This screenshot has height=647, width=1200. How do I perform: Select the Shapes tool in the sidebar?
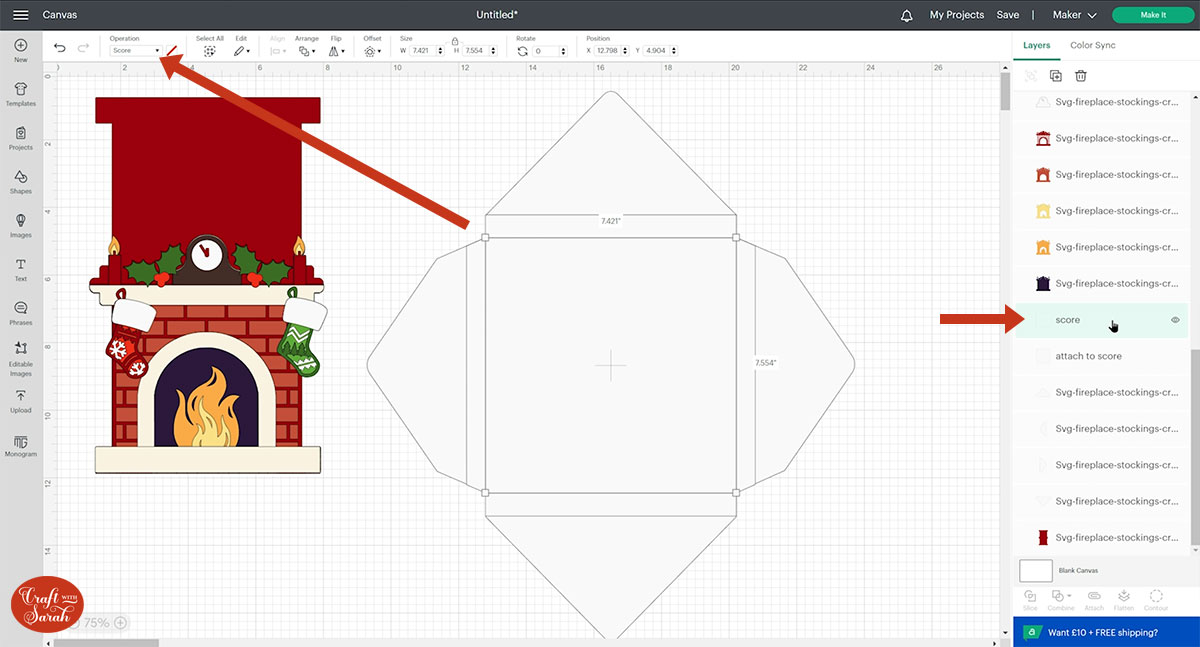(x=20, y=180)
